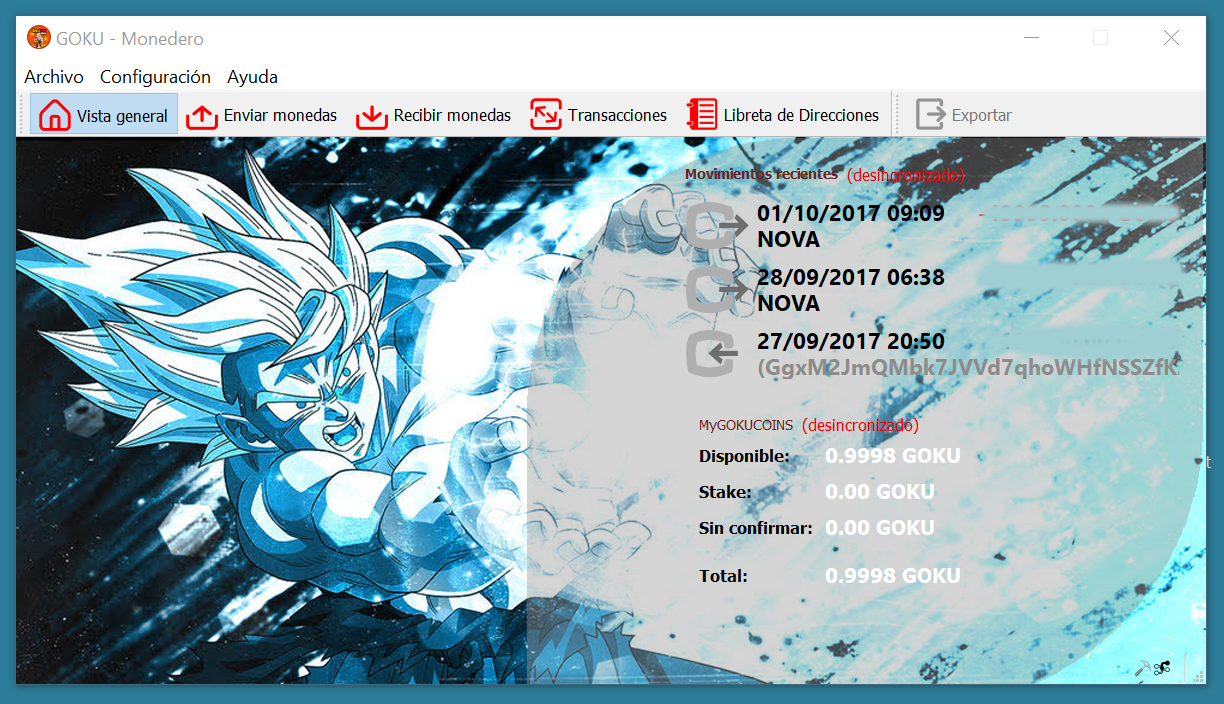Select the 28/09/2017 06:38 transaction date

[851, 277]
